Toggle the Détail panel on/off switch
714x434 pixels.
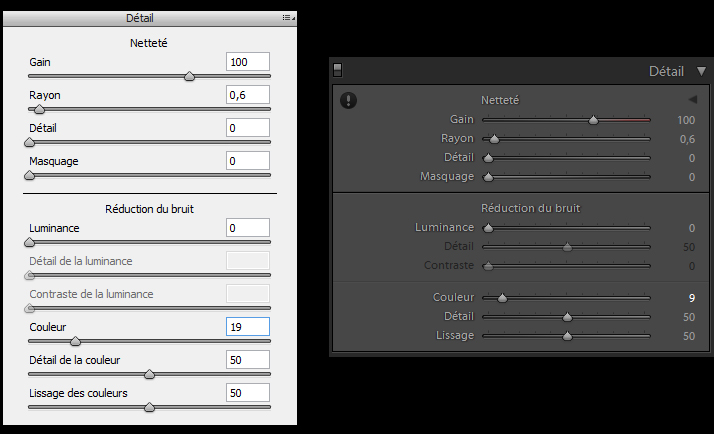tap(337, 70)
